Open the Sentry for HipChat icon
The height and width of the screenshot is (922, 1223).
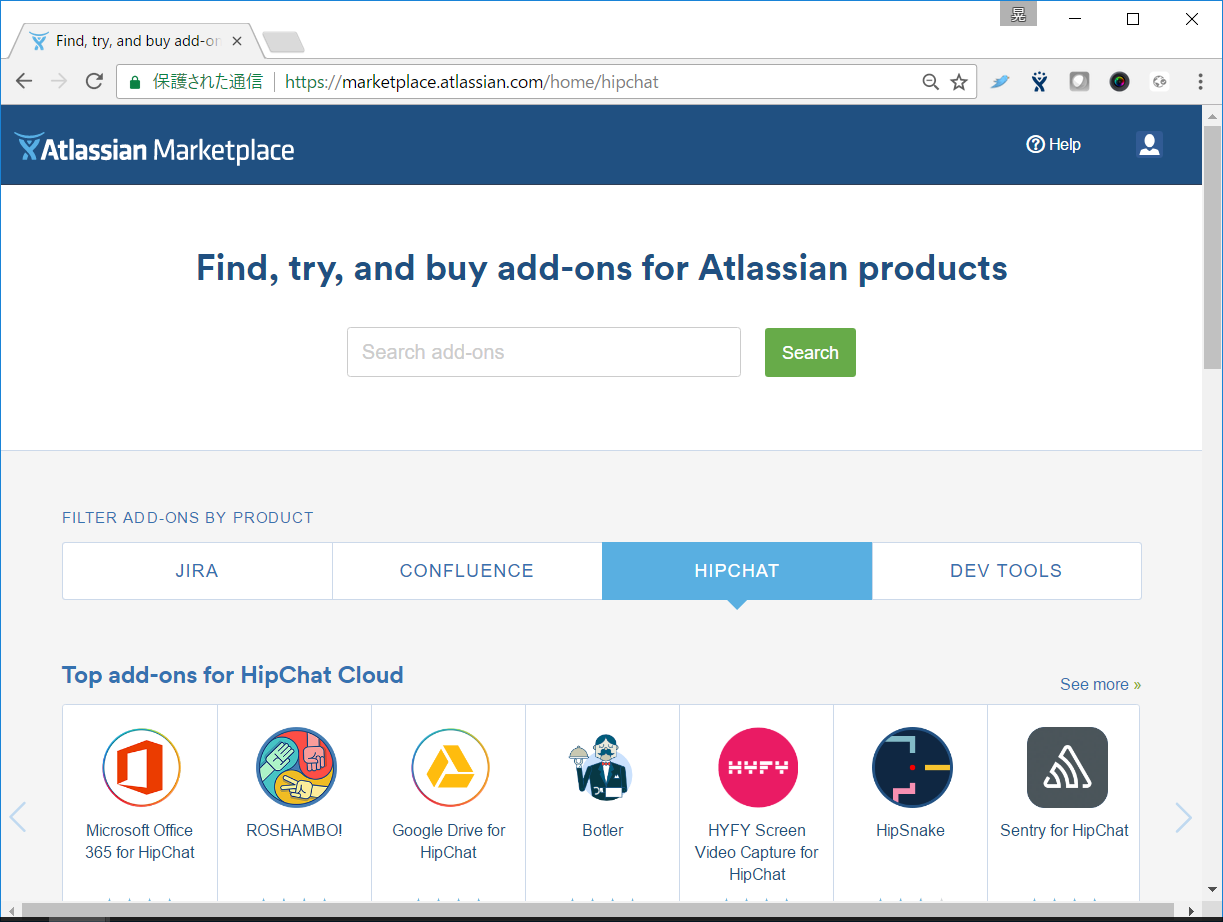[x=1067, y=768]
